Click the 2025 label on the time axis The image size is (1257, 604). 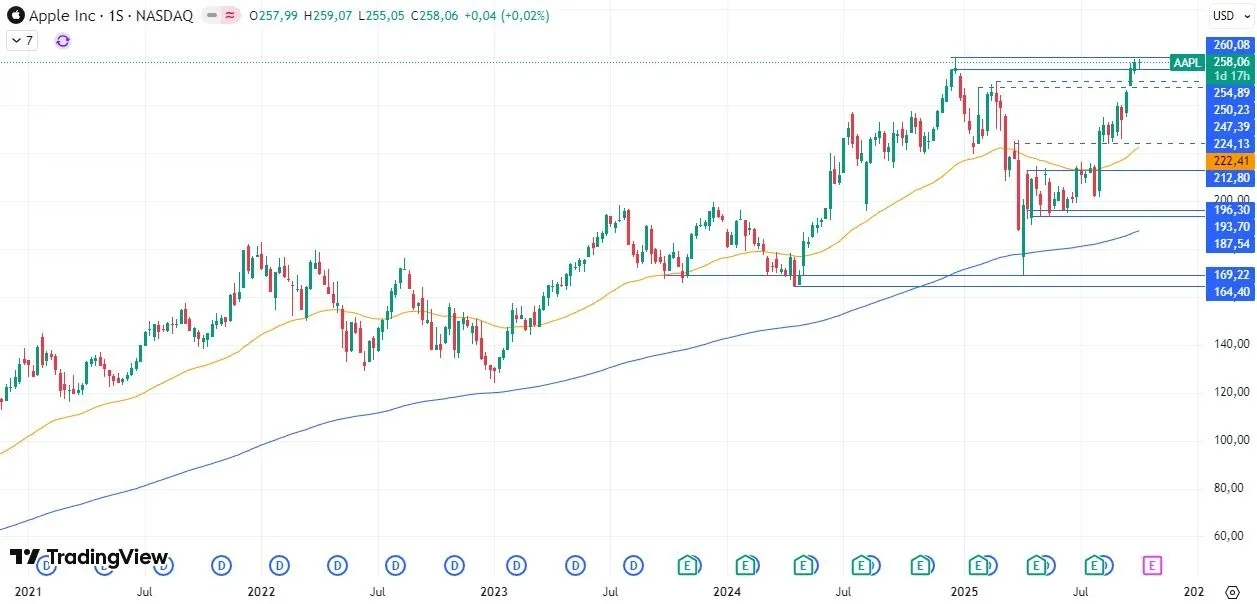pos(963,591)
